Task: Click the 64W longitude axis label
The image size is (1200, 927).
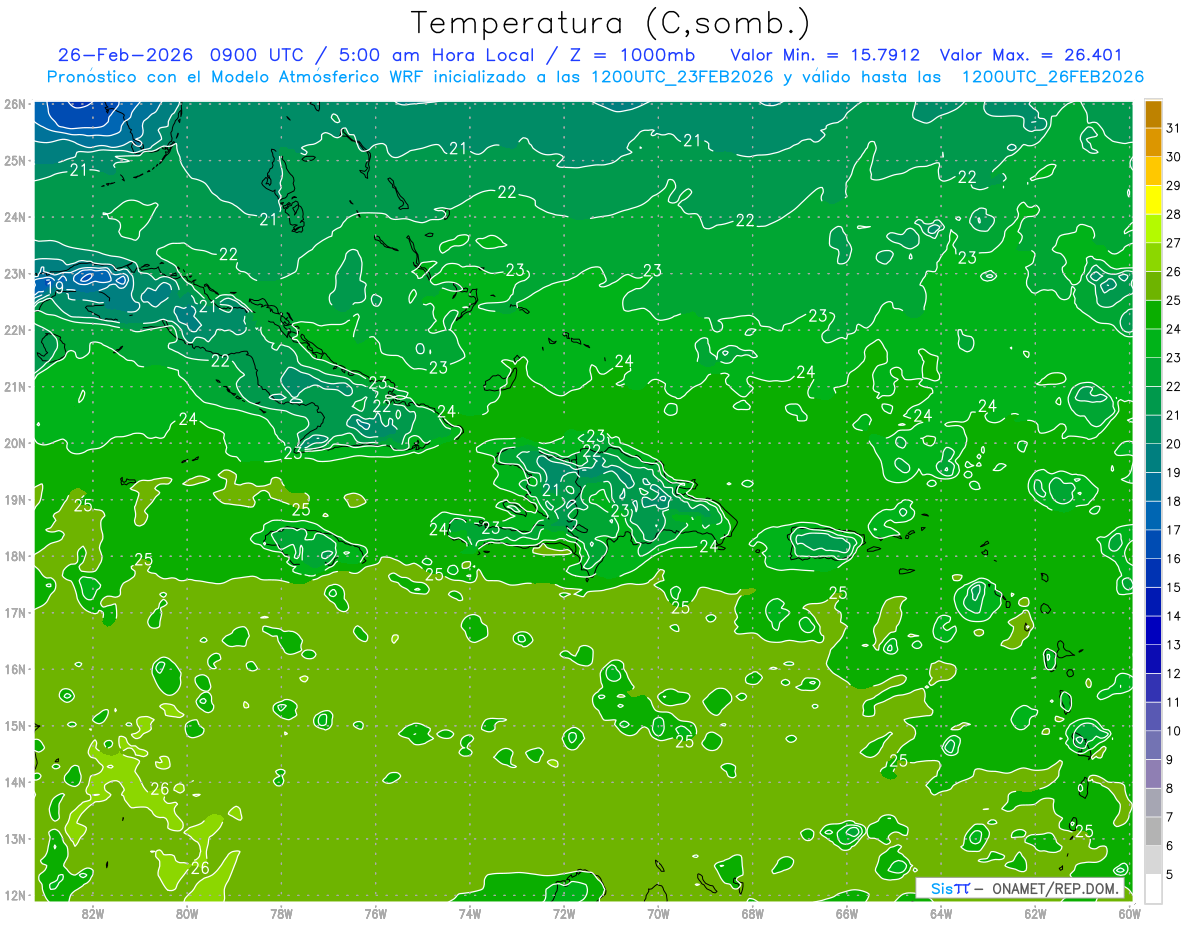Action: [941, 913]
